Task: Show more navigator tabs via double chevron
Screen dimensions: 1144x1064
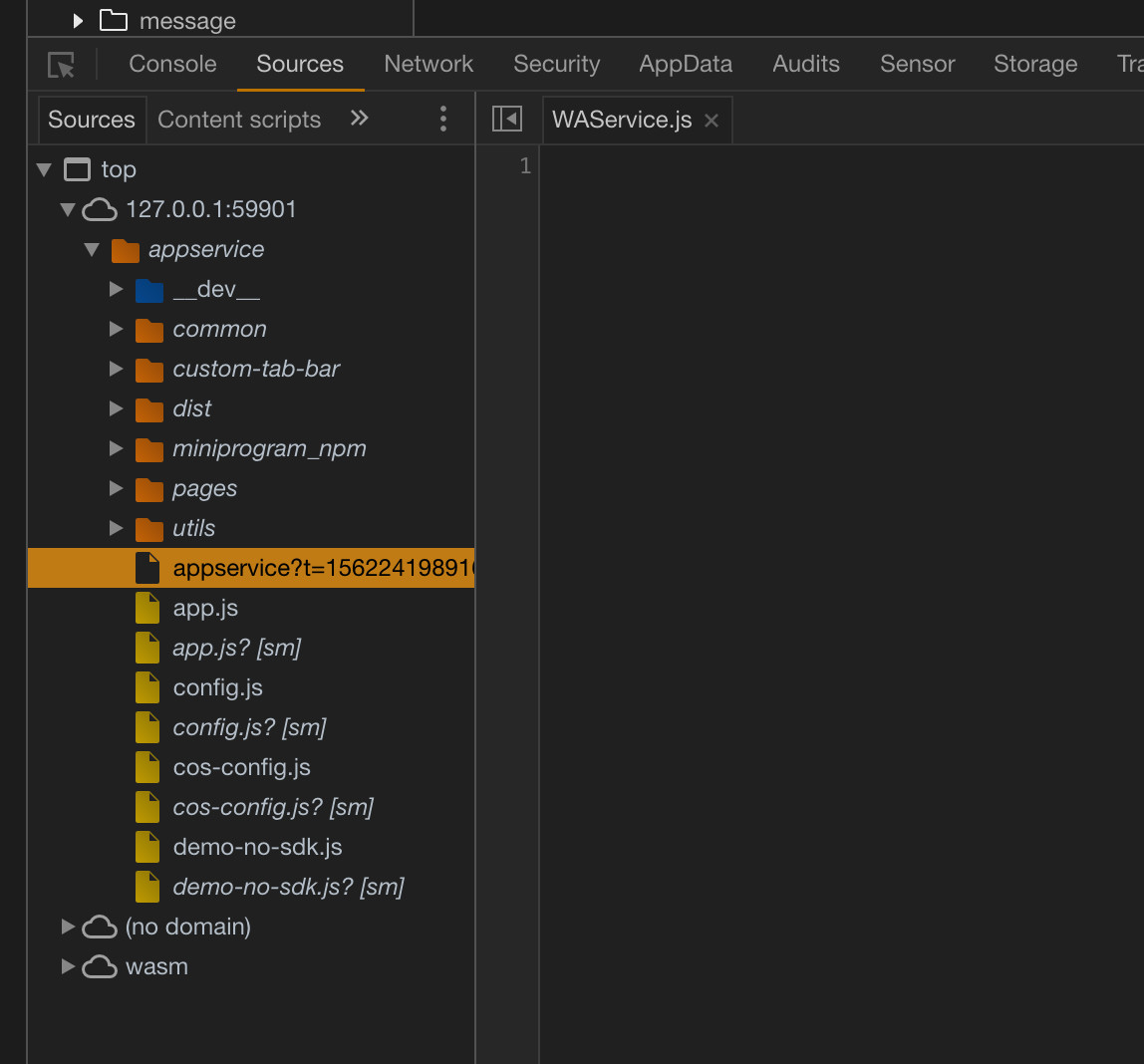Action: 359,119
